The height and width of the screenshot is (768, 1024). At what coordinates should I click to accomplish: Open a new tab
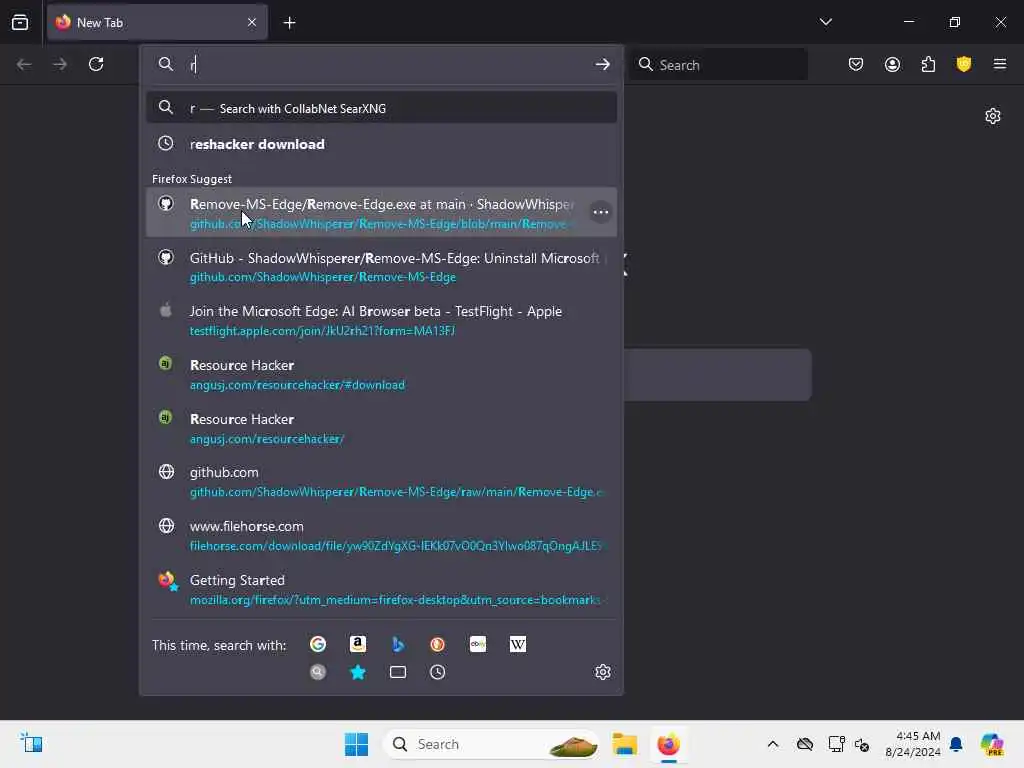(289, 23)
